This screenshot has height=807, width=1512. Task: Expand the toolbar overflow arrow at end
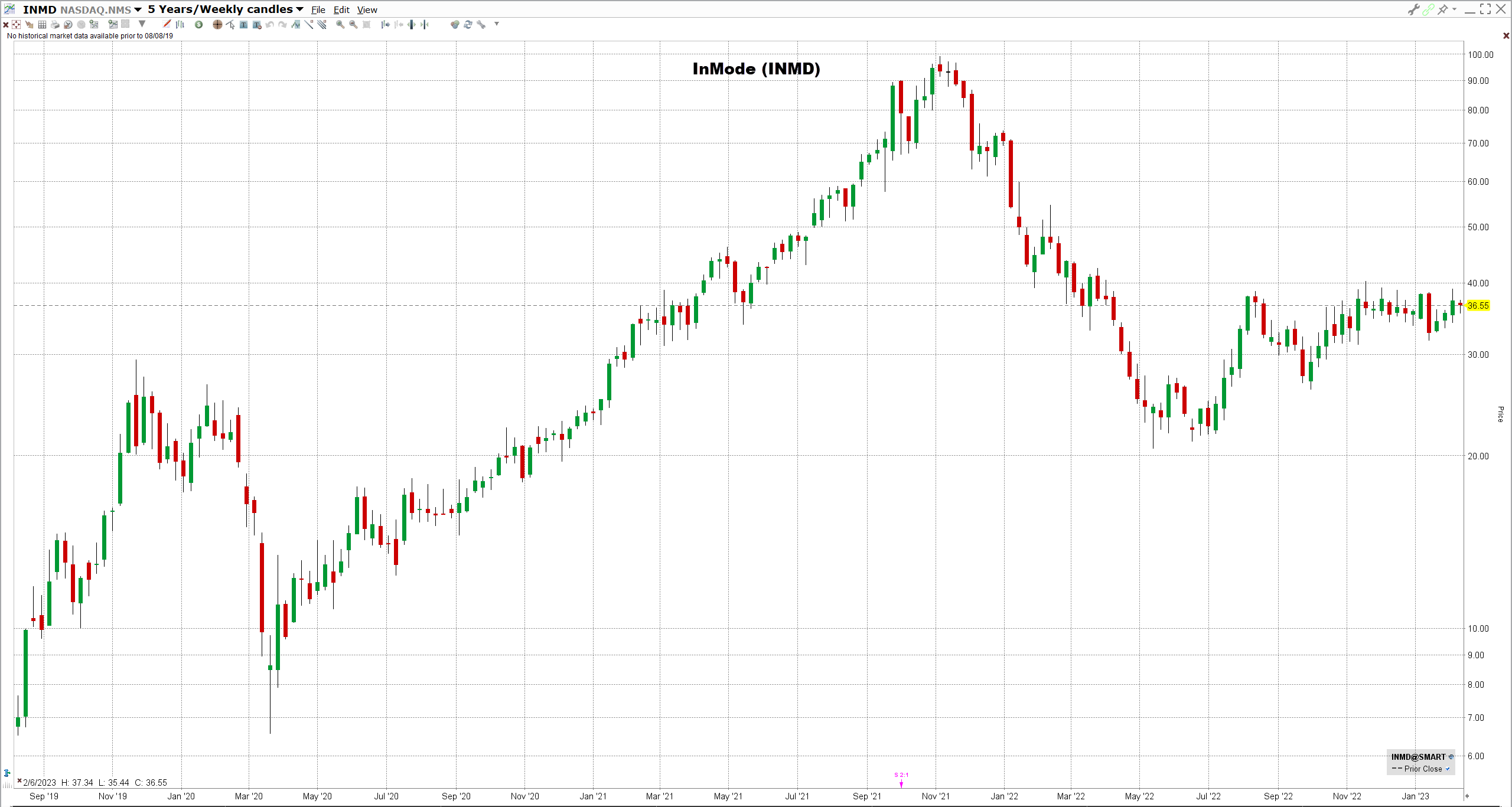coord(497,24)
